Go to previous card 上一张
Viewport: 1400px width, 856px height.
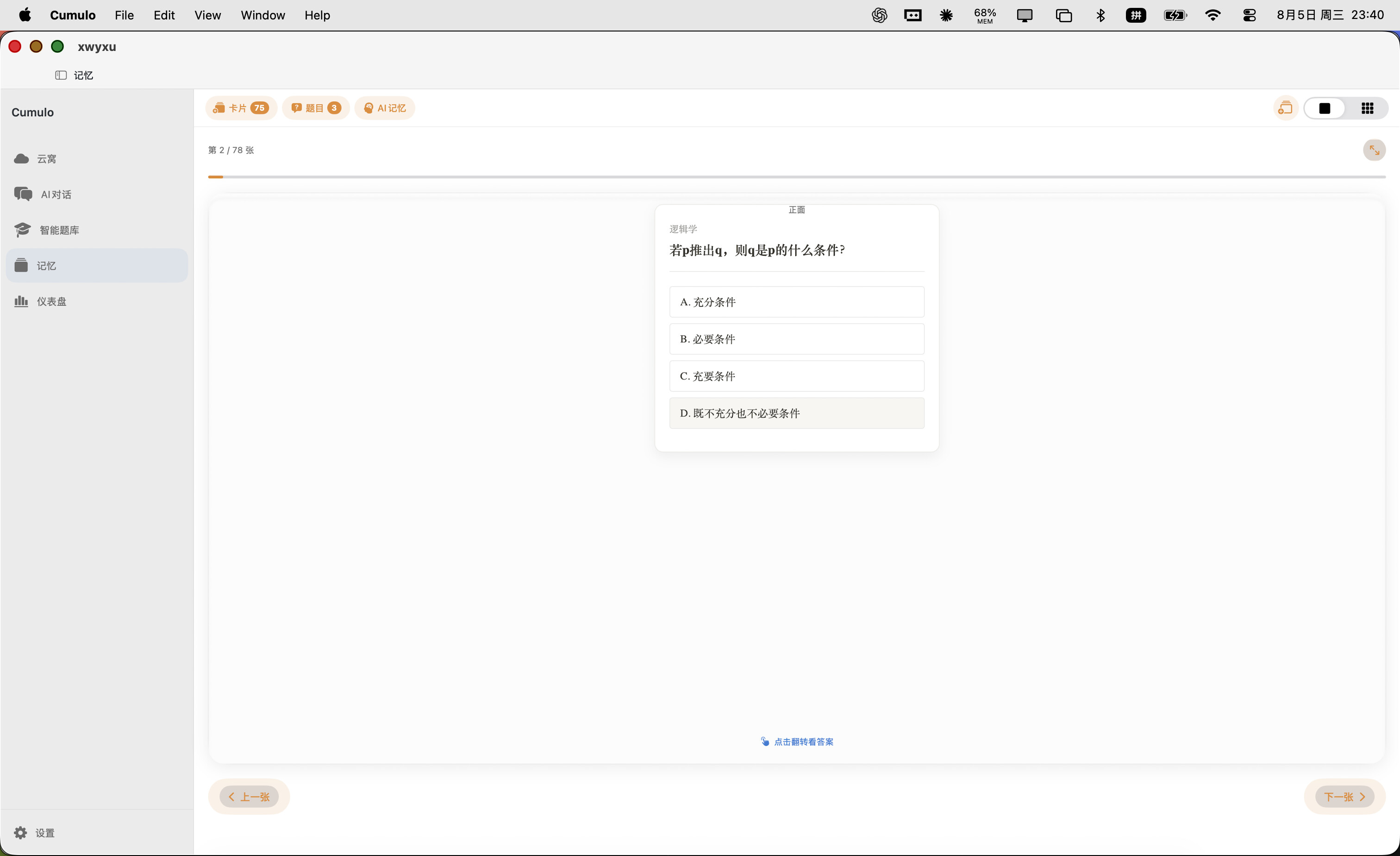point(249,796)
